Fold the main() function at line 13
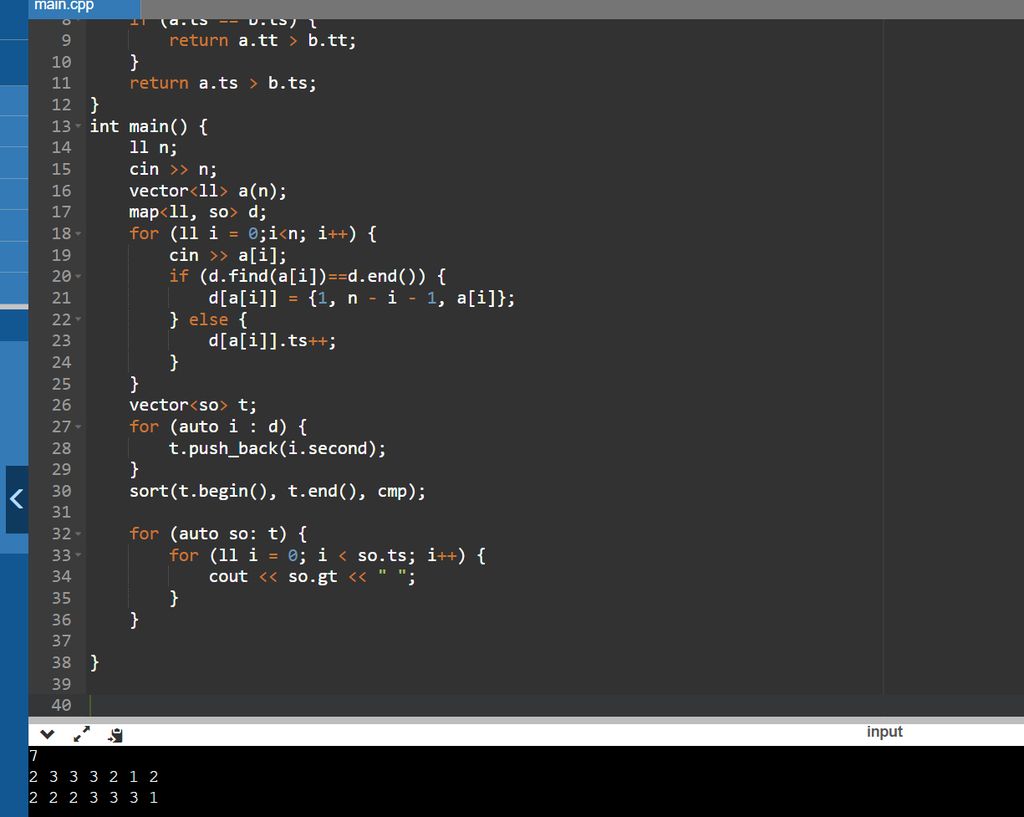The width and height of the screenshot is (1024, 817). click(x=78, y=126)
